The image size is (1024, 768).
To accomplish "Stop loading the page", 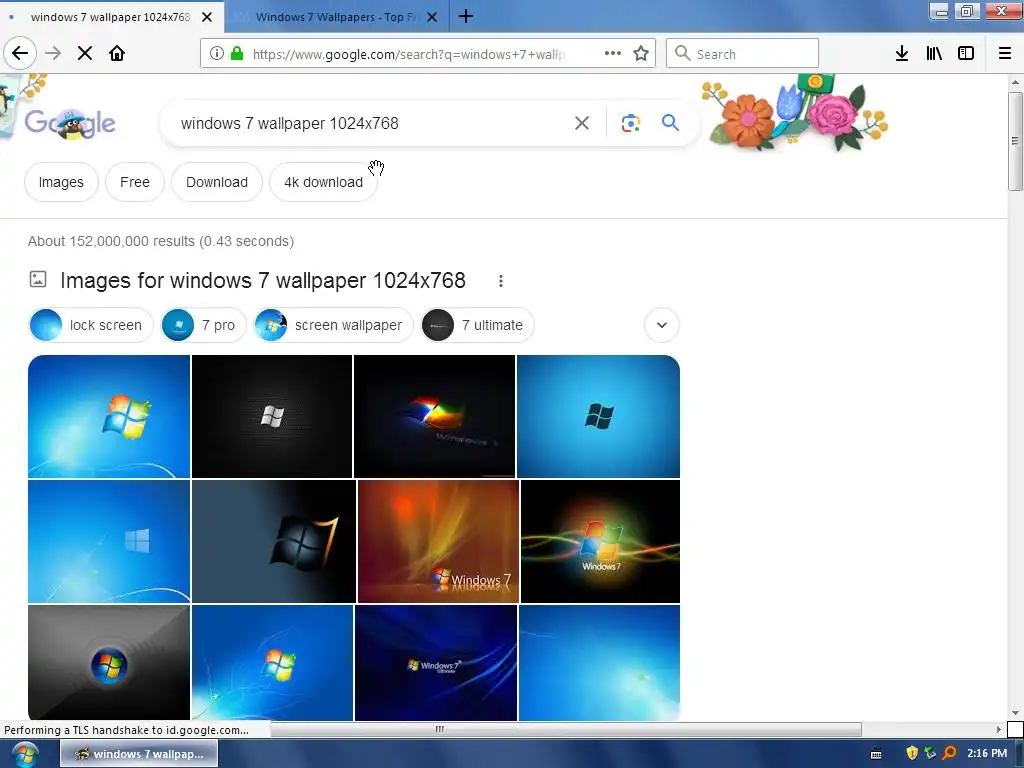I will pos(85,54).
